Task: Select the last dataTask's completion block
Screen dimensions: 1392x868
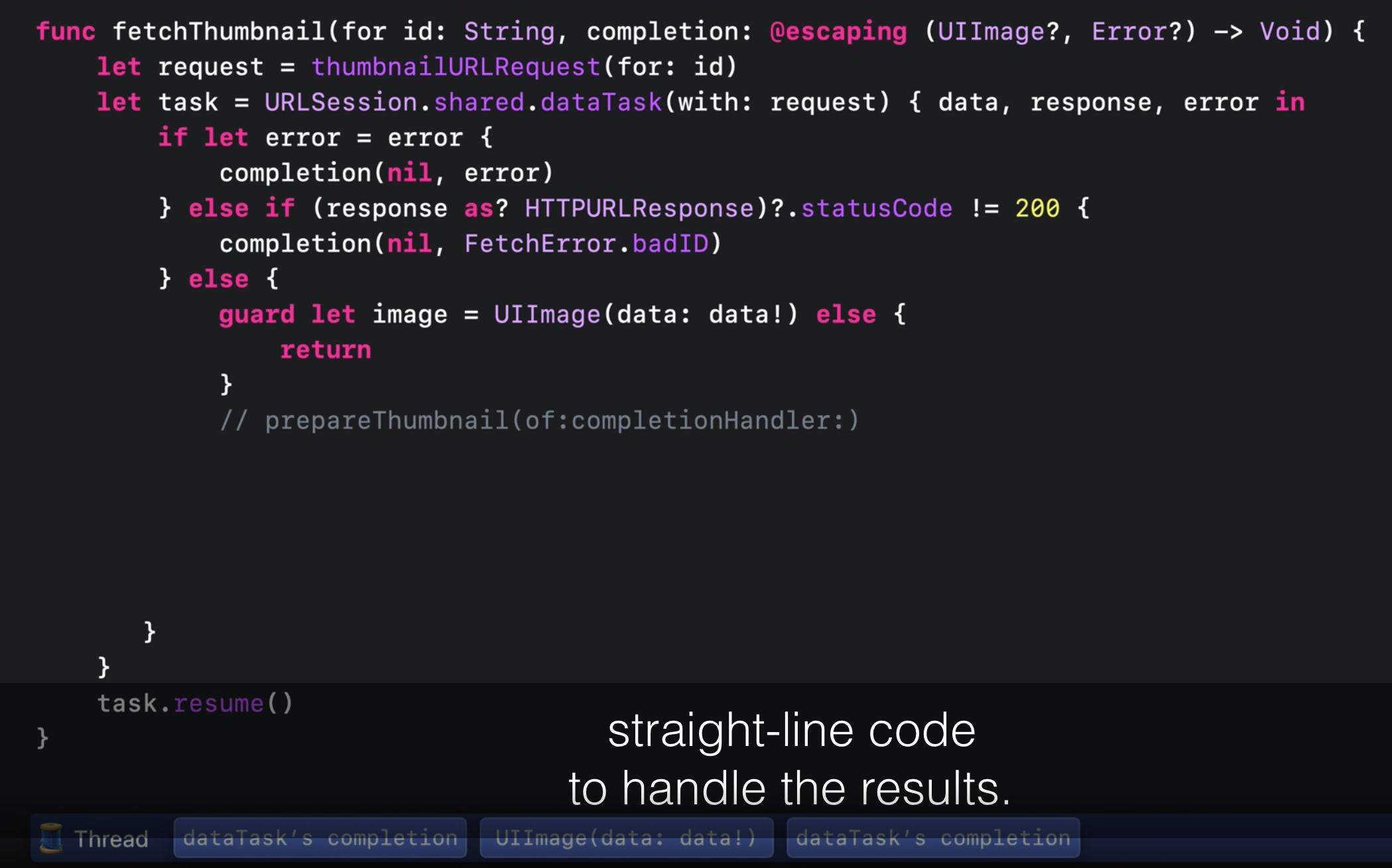Action: pos(932,838)
